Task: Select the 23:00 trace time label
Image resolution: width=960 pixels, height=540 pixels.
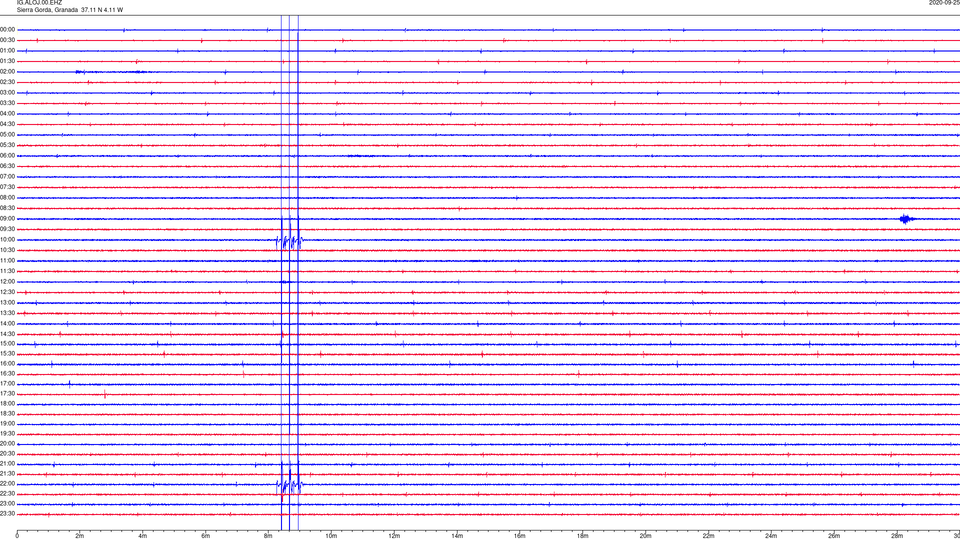Action: [x=8, y=504]
